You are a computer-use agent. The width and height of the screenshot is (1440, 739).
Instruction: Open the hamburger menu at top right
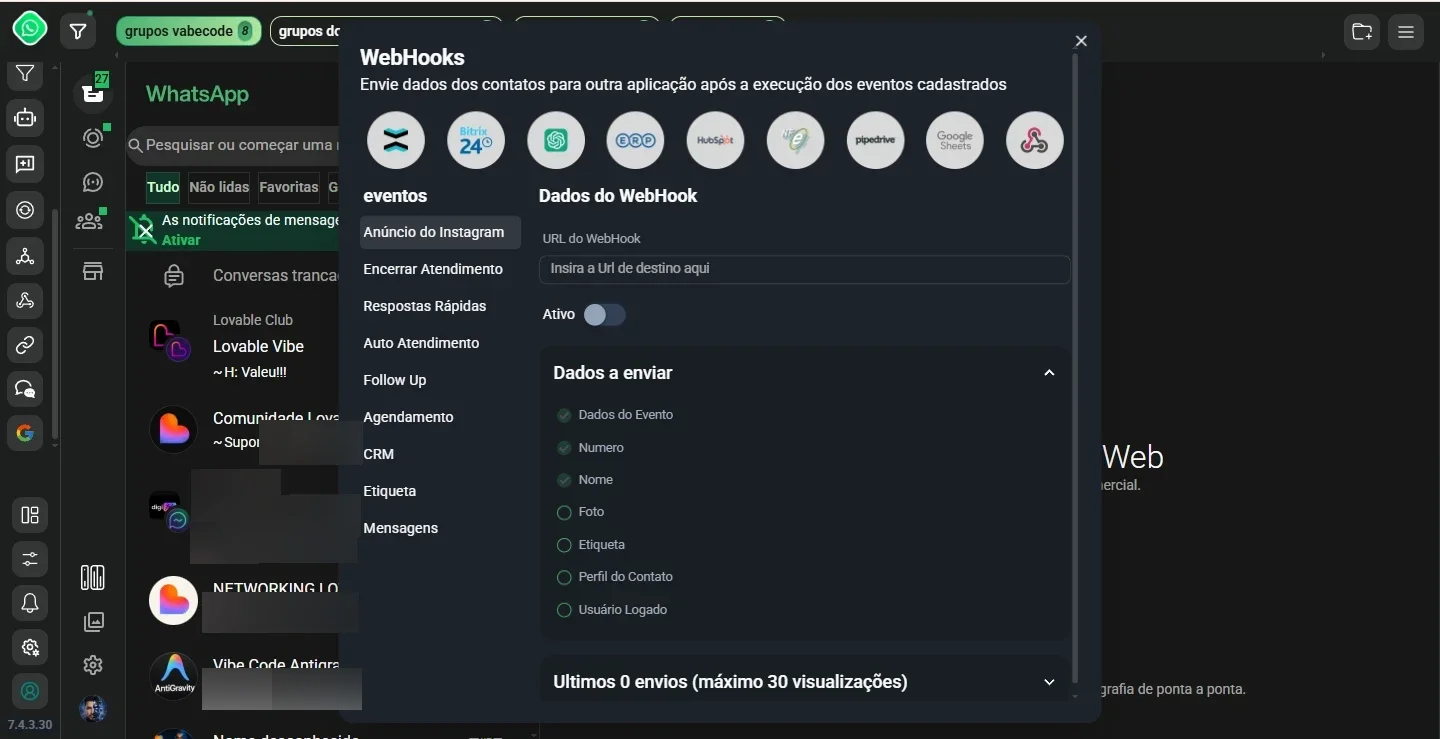(1406, 32)
